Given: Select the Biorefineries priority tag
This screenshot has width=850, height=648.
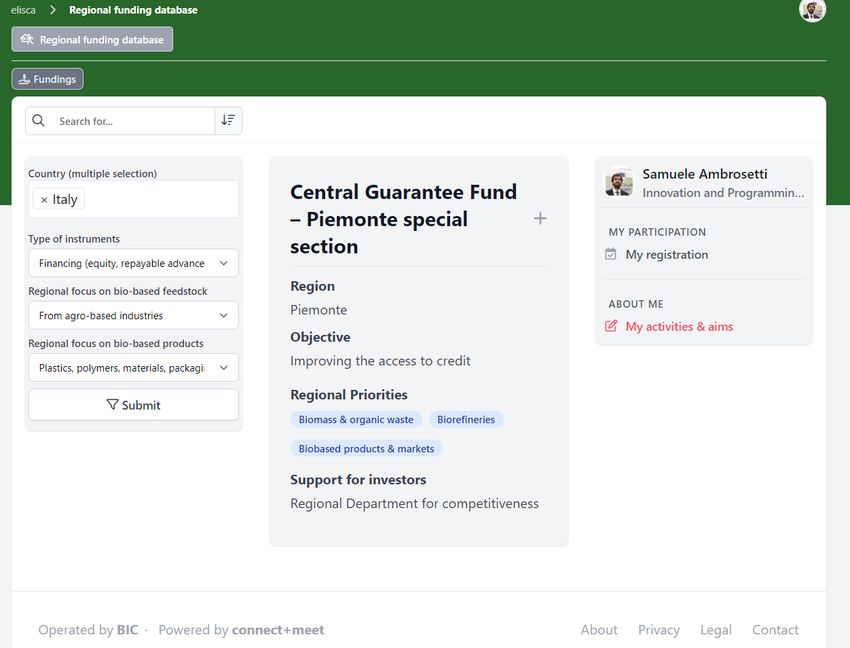Looking at the screenshot, I should pos(466,420).
